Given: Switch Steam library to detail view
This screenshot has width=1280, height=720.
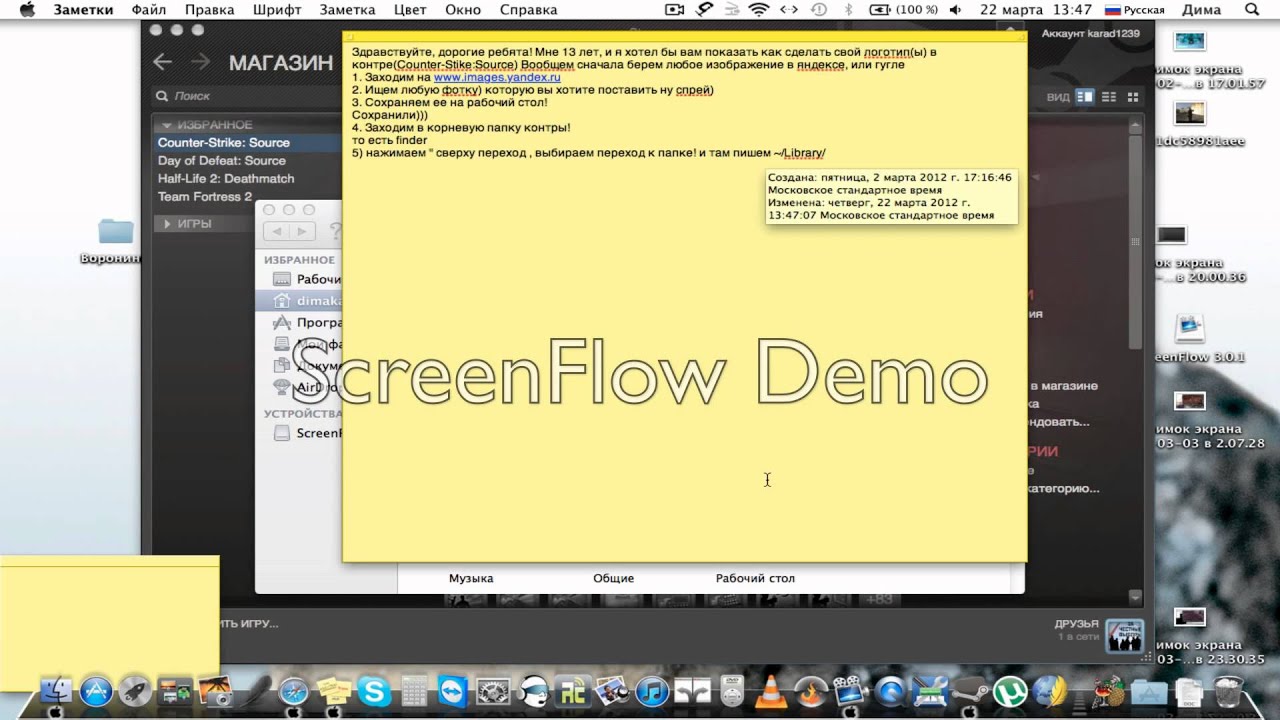Looking at the screenshot, I should 1085,97.
